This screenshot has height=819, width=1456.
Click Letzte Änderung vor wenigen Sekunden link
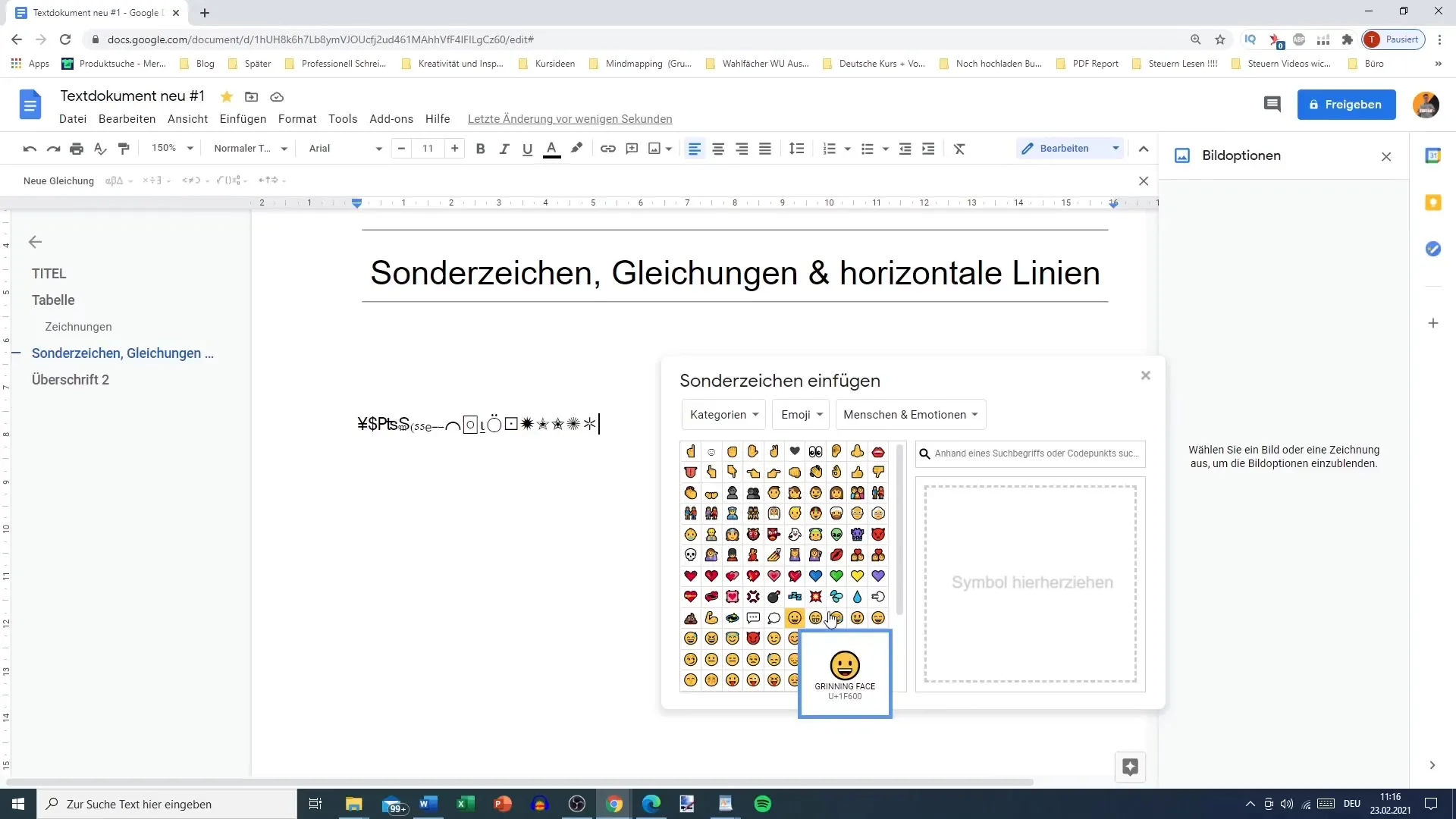[x=570, y=119]
